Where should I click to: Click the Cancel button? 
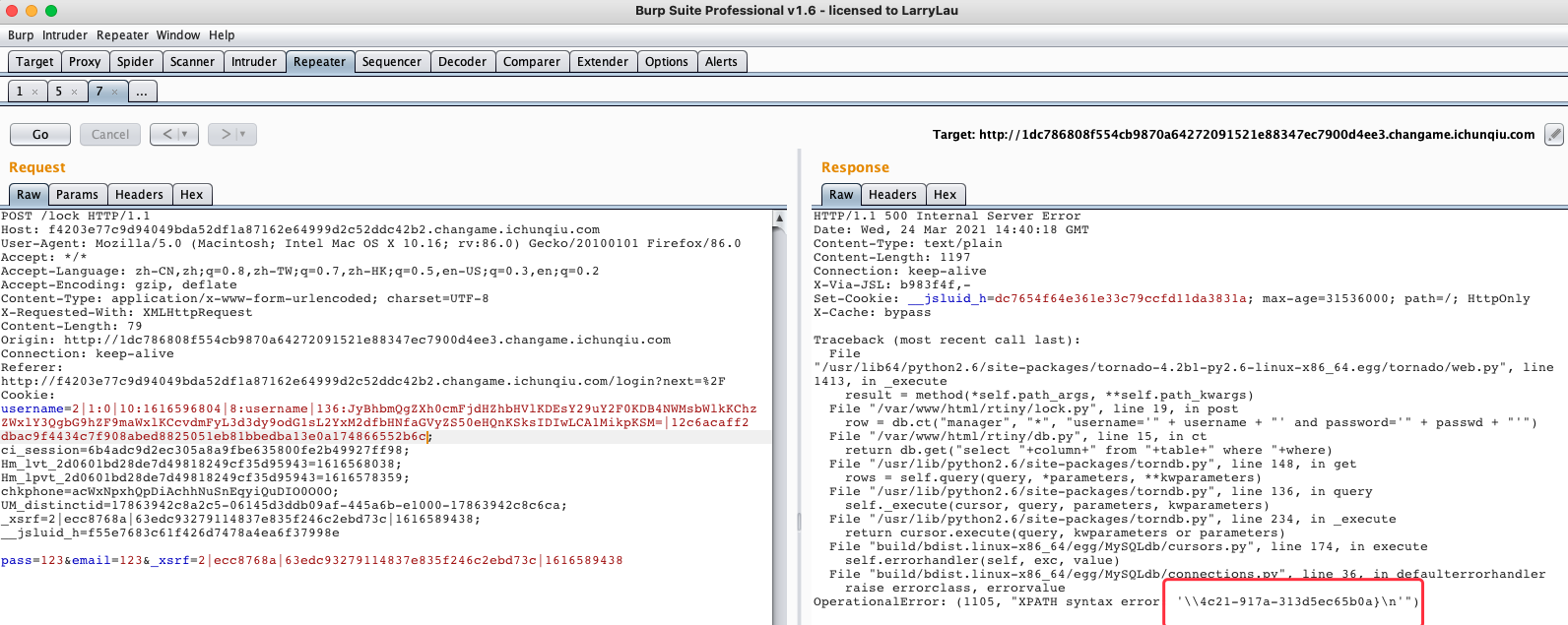(110, 134)
